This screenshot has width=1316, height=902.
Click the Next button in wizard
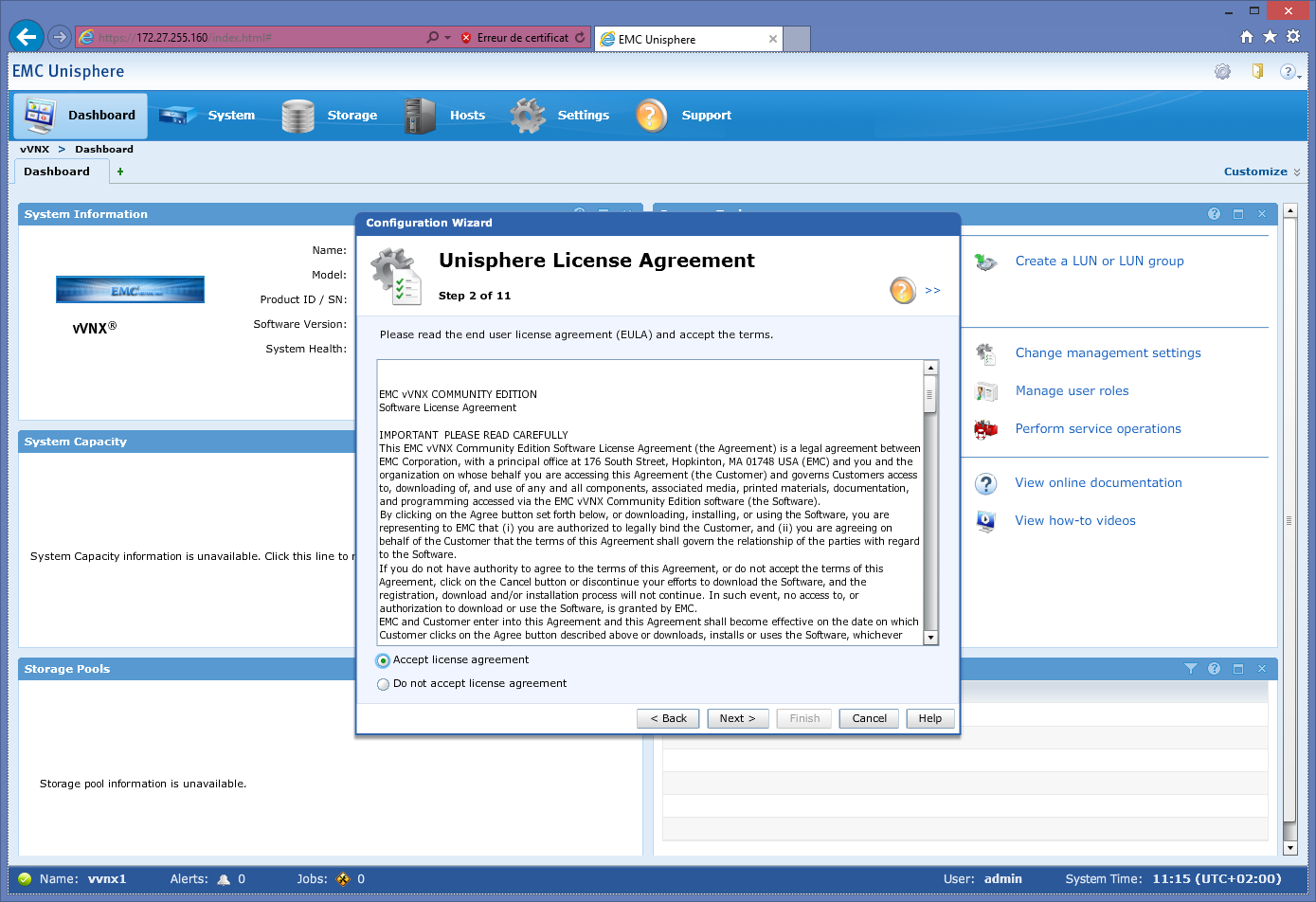coord(737,718)
